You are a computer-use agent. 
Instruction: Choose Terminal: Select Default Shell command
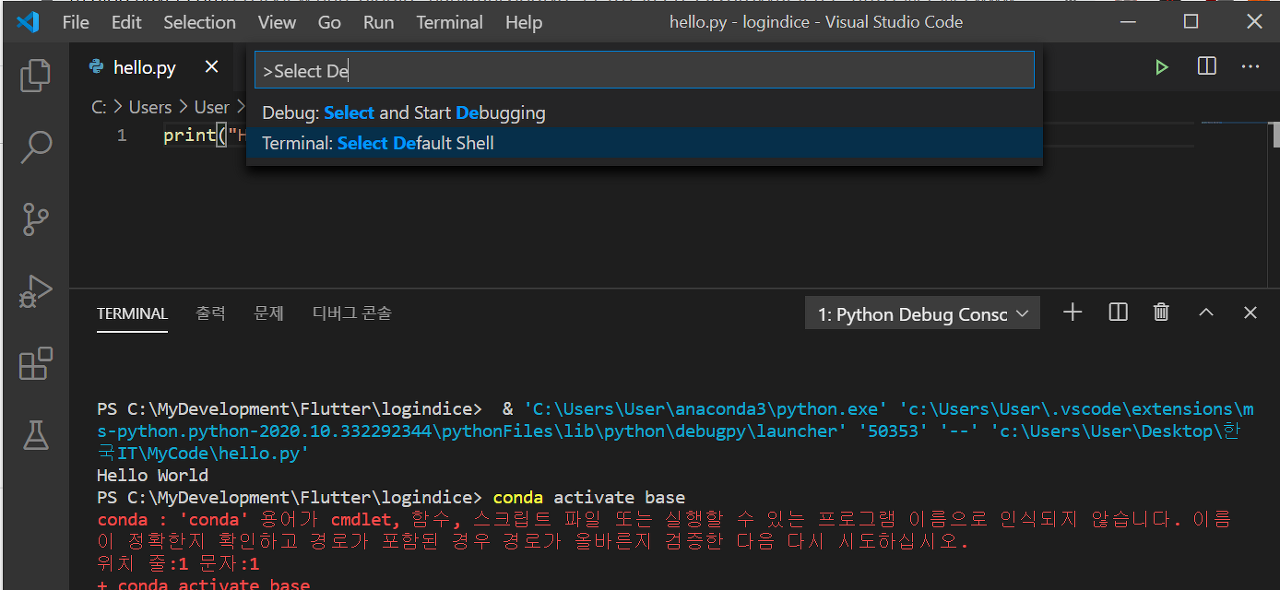pos(644,143)
